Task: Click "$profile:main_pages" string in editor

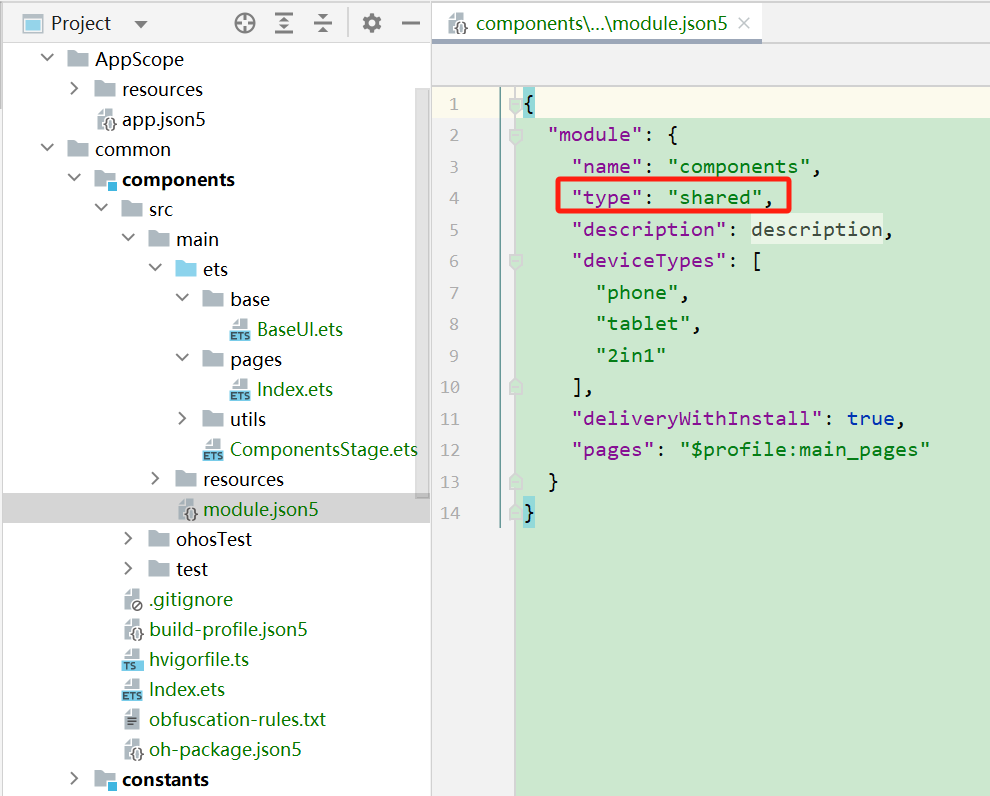Action: click(805, 450)
